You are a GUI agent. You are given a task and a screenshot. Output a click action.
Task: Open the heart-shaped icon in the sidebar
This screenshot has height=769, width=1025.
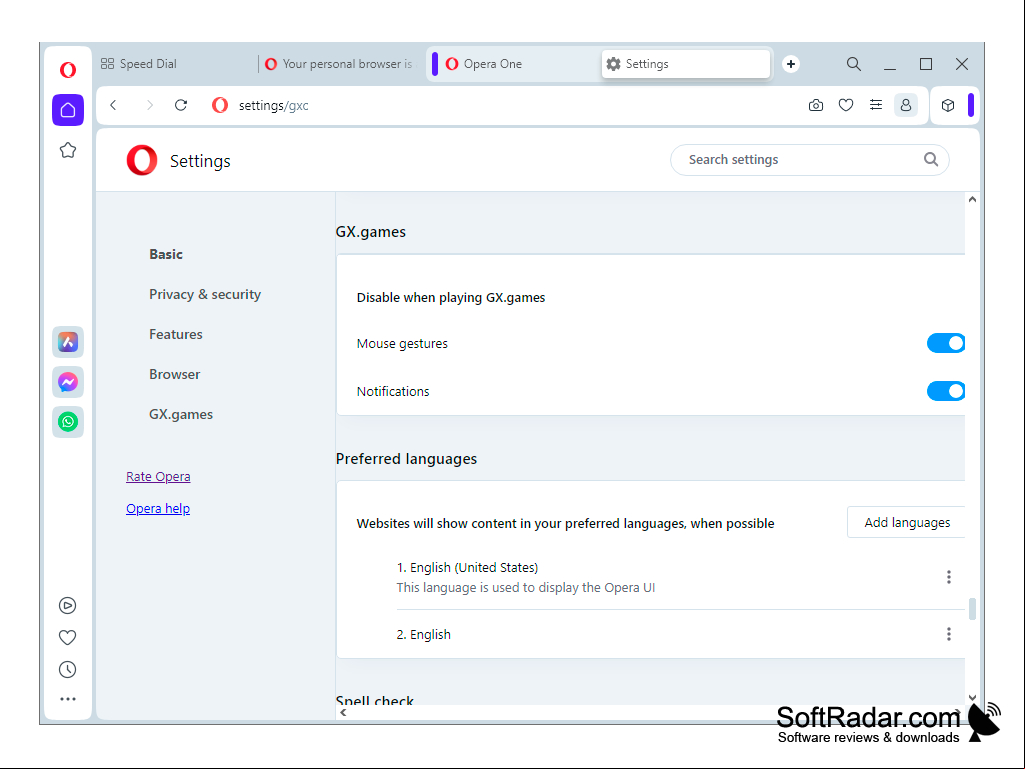(x=67, y=638)
